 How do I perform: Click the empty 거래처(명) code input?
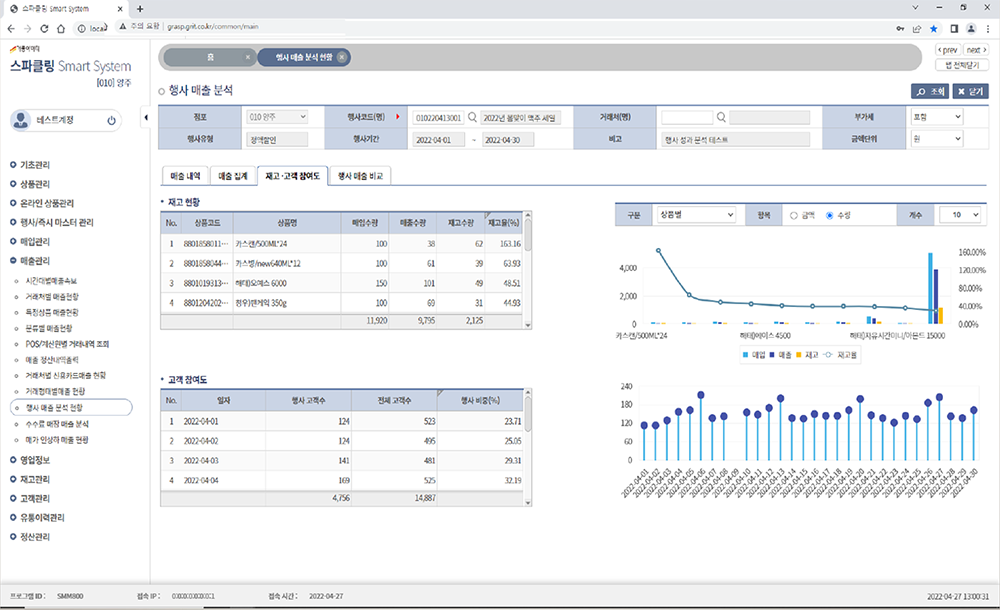(x=687, y=117)
